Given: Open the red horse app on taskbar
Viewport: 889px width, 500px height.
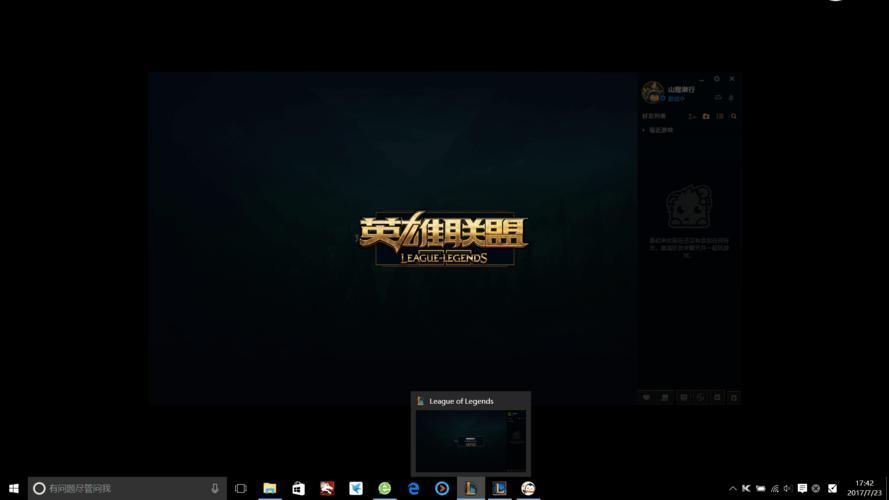Looking at the screenshot, I should click(x=327, y=488).
